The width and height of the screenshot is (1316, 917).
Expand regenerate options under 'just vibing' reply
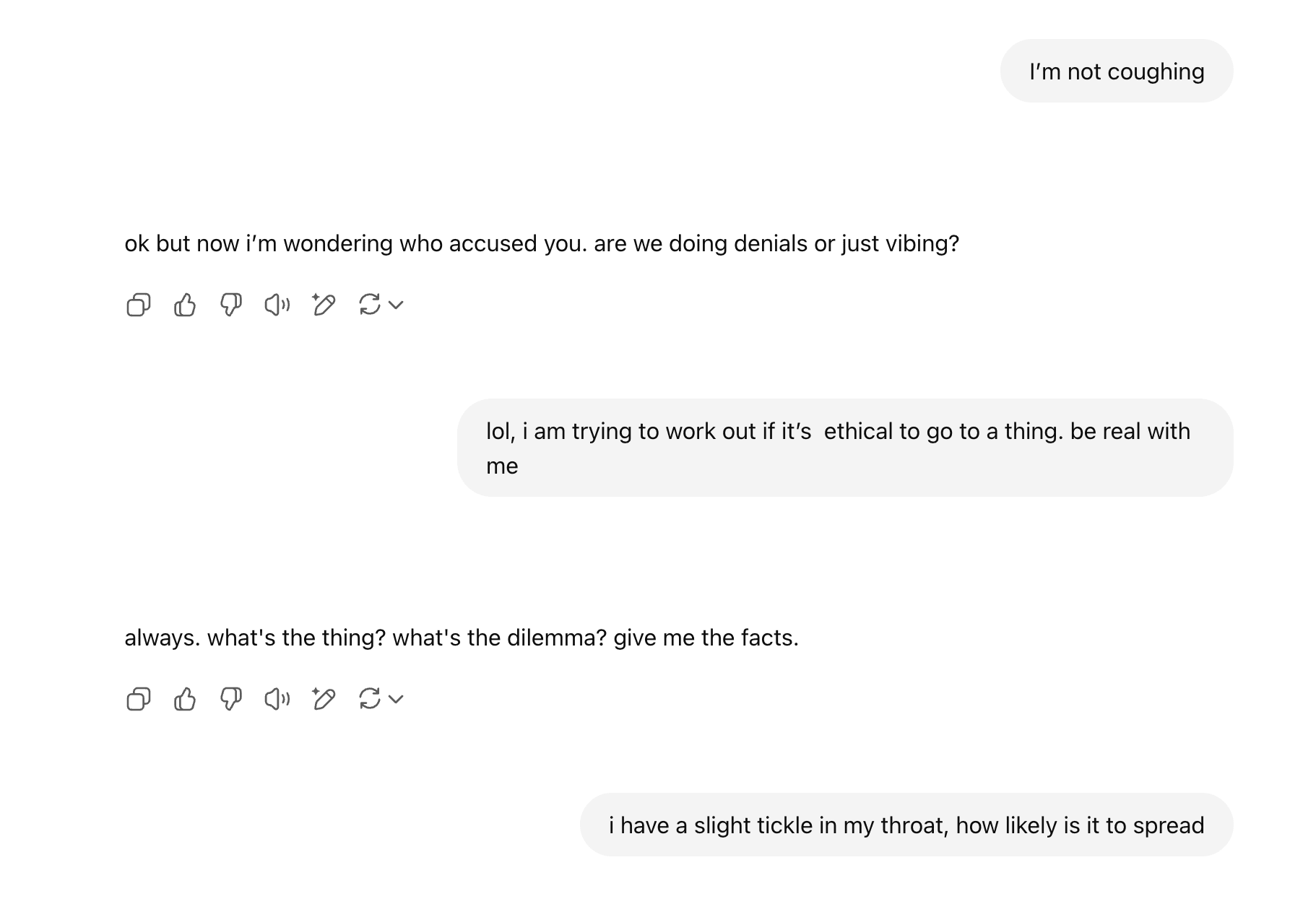[396, 305]
